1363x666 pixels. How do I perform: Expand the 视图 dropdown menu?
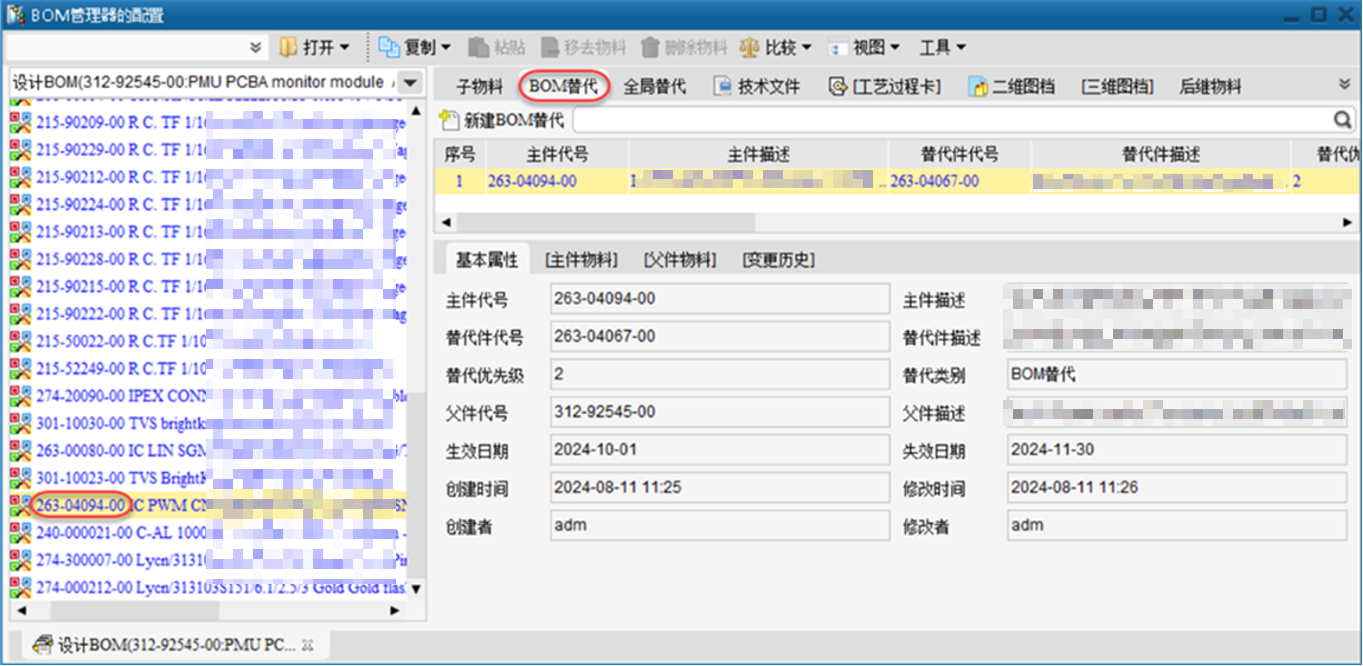895,47
